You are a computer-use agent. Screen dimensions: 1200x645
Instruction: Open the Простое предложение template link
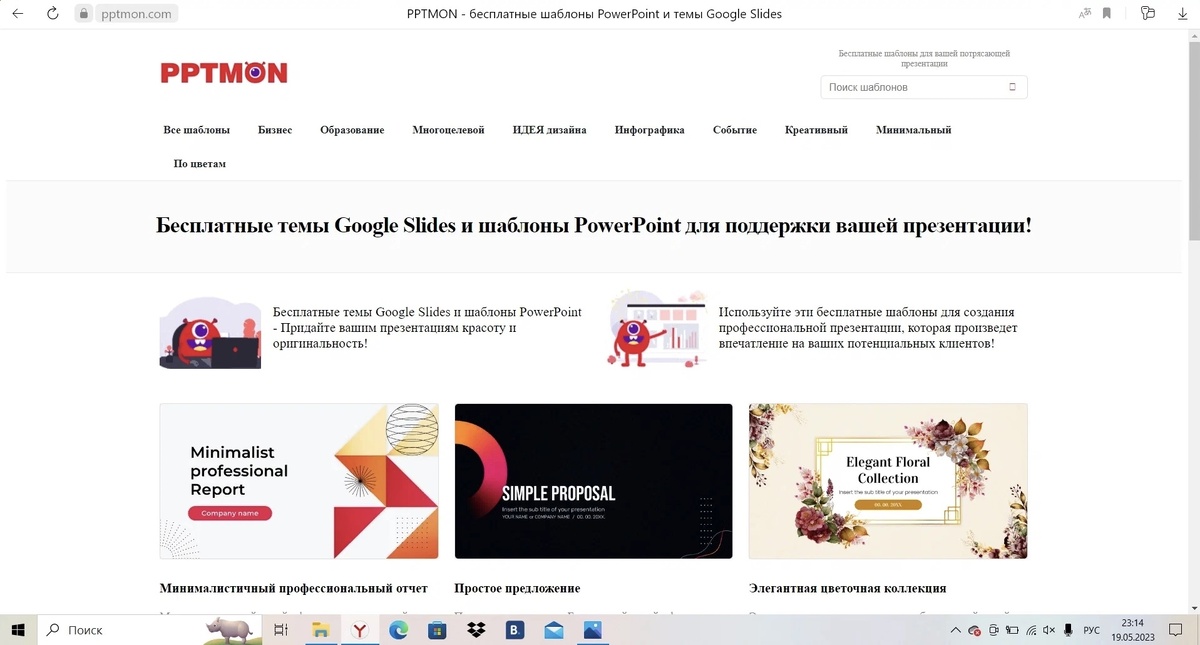(x=517, y=588)
